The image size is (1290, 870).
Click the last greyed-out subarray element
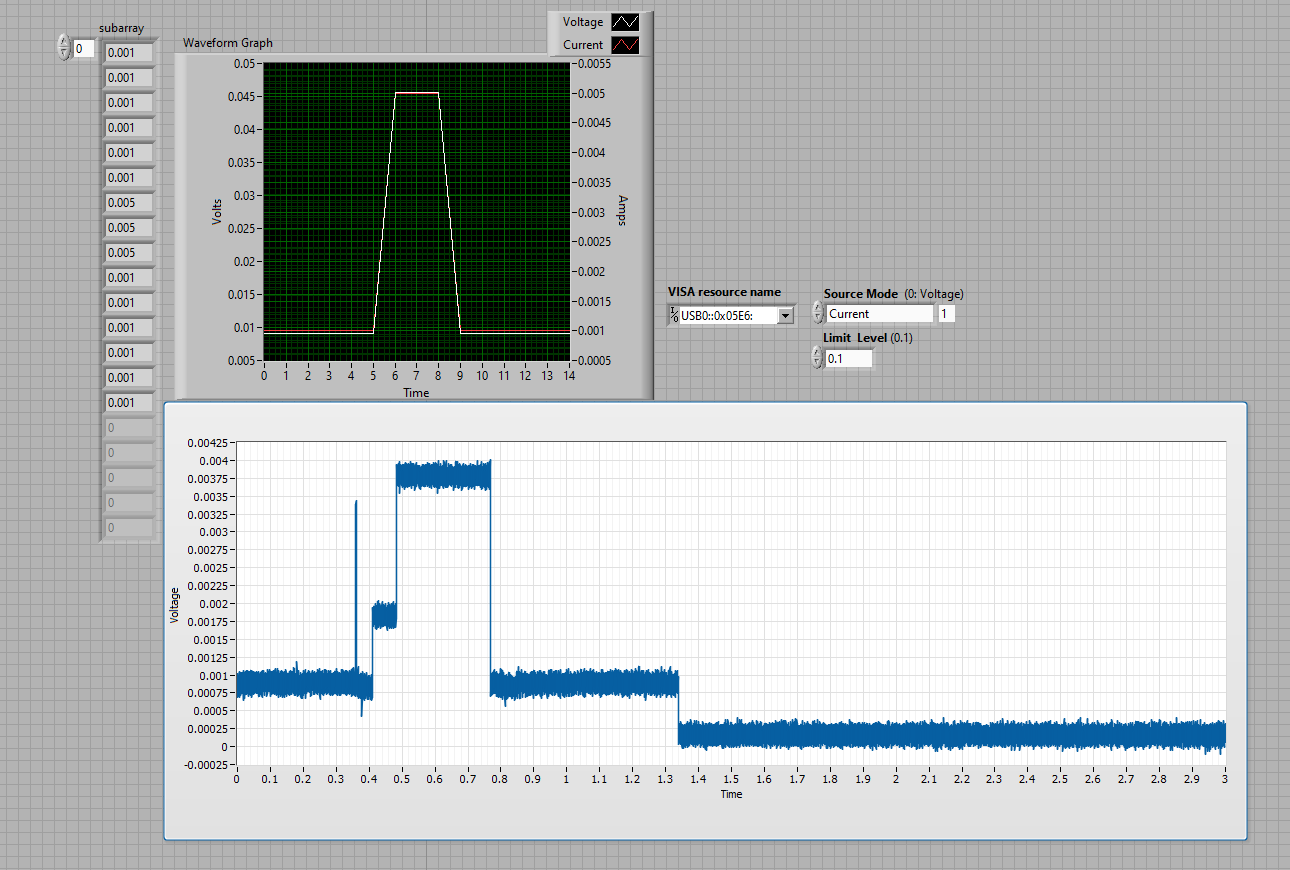(129, 528)
